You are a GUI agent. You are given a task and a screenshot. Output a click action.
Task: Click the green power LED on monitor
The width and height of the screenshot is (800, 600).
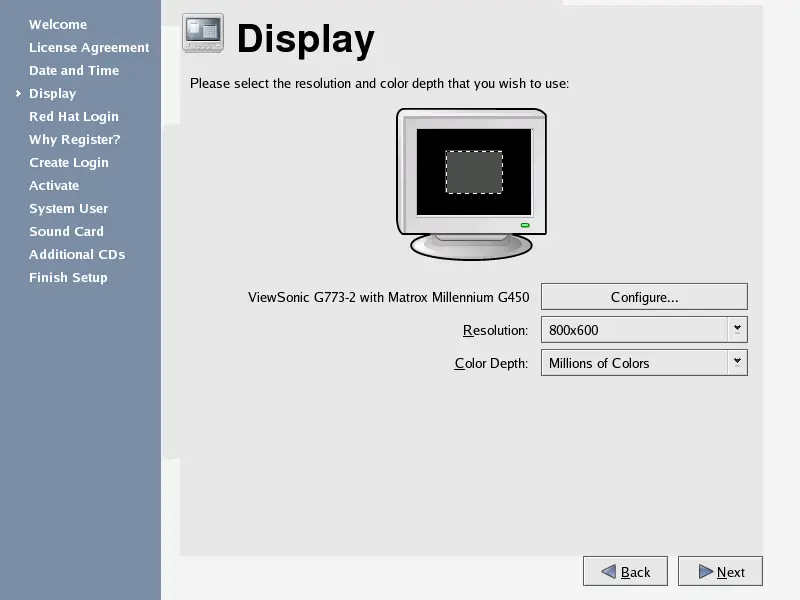[525, 226]
